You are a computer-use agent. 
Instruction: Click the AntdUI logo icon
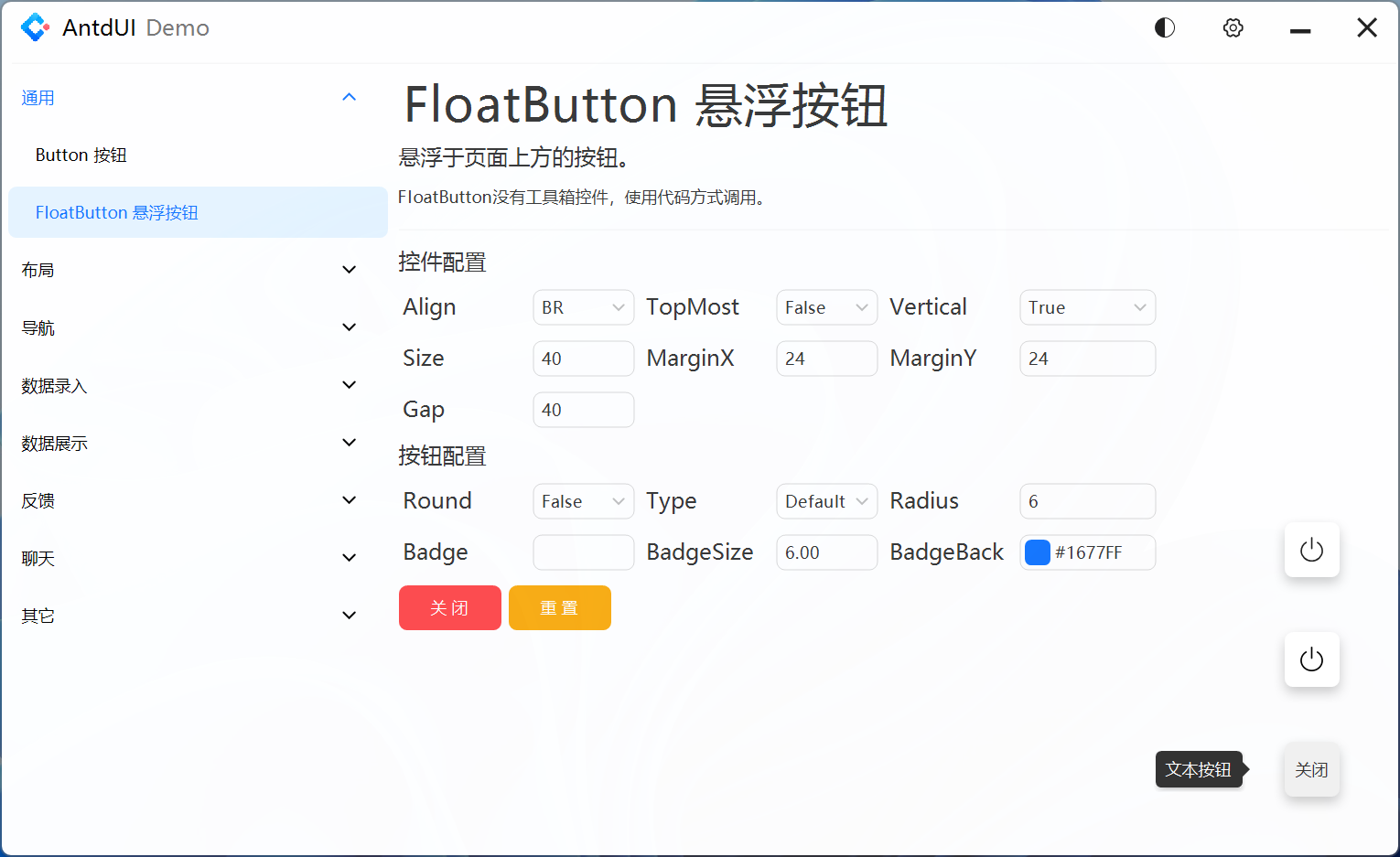click(35, 27)
